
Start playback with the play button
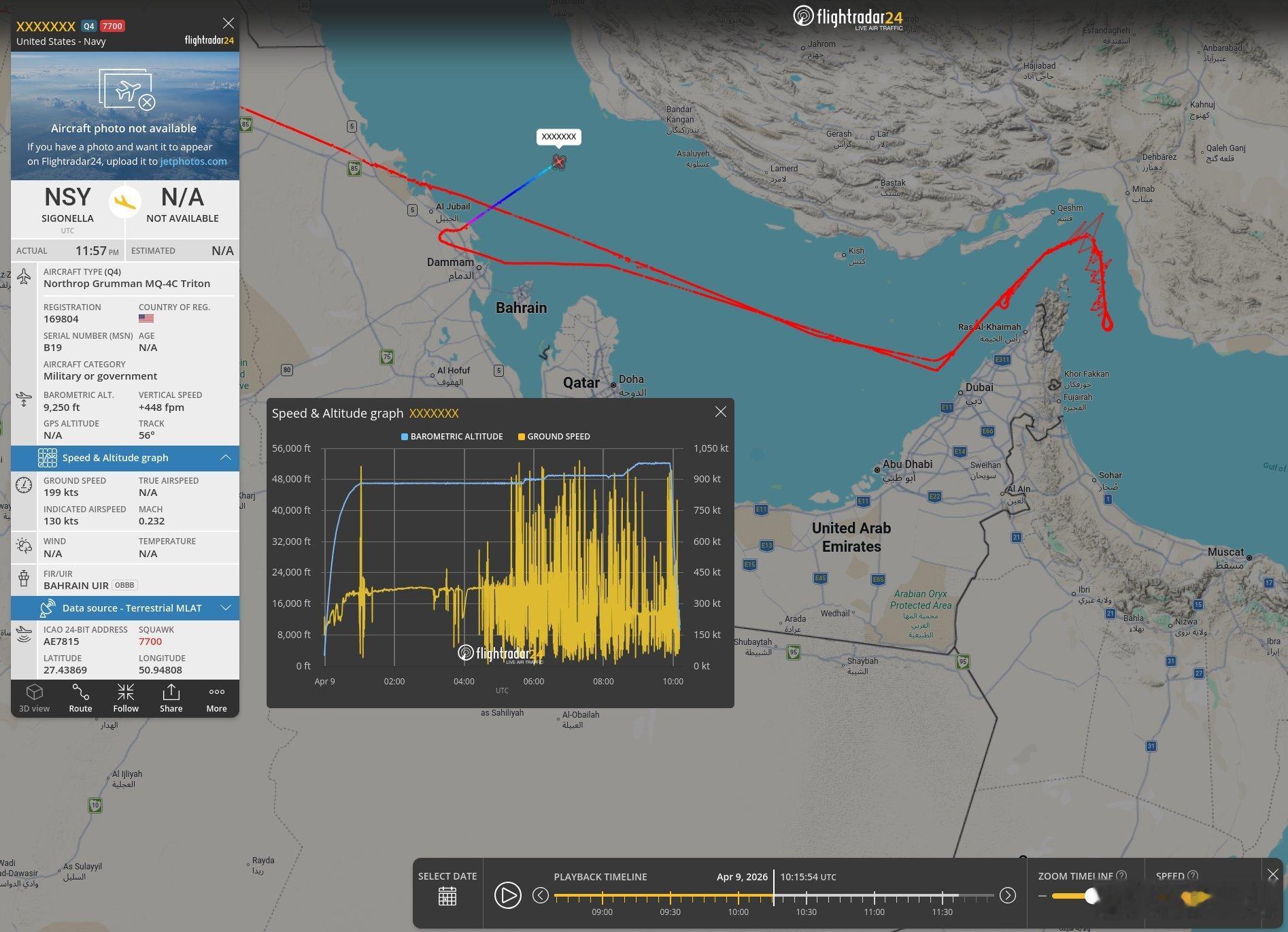pyautogui.click(x=507, y=895)
